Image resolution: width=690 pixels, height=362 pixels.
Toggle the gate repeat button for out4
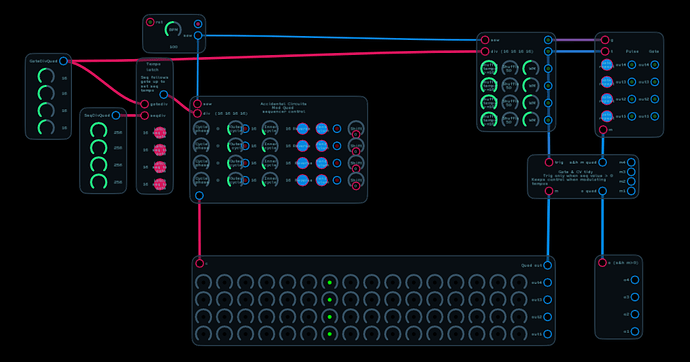[607, 65]
